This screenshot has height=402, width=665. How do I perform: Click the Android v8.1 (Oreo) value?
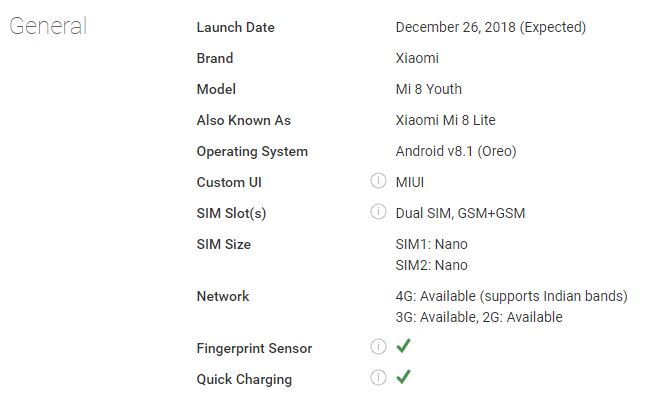point(456,151)
